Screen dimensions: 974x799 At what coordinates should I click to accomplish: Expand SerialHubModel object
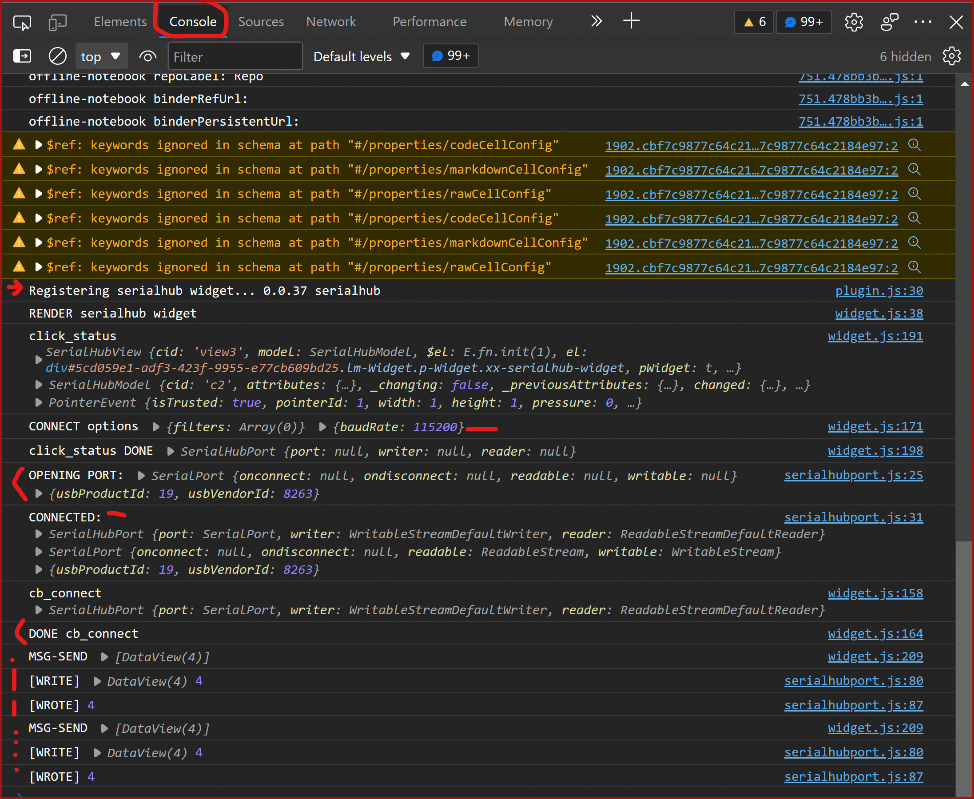[x=39, y=385]
